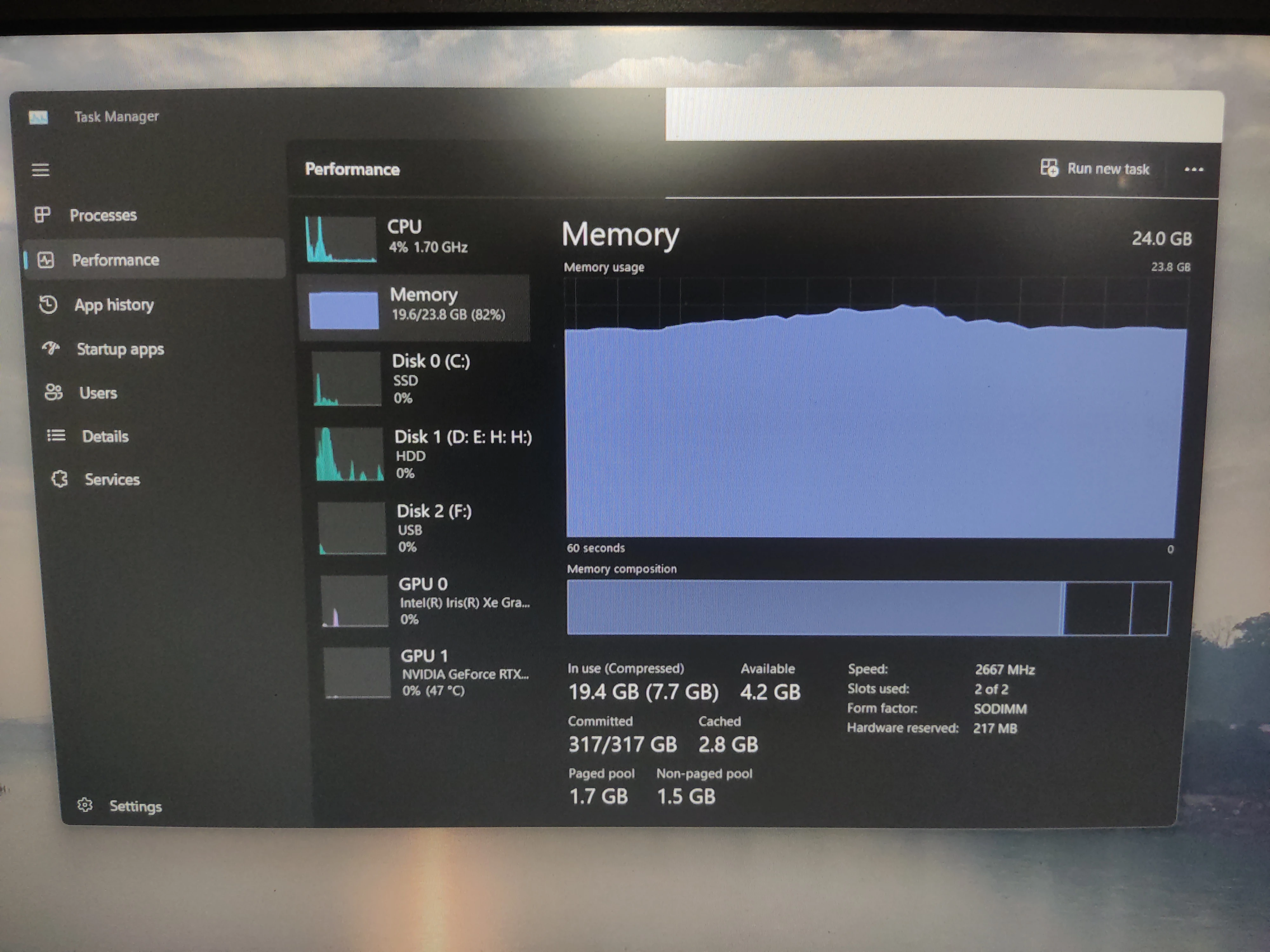Select the Users people icon
Viewport: 1270px width, 952px height.
click(53, 393)
